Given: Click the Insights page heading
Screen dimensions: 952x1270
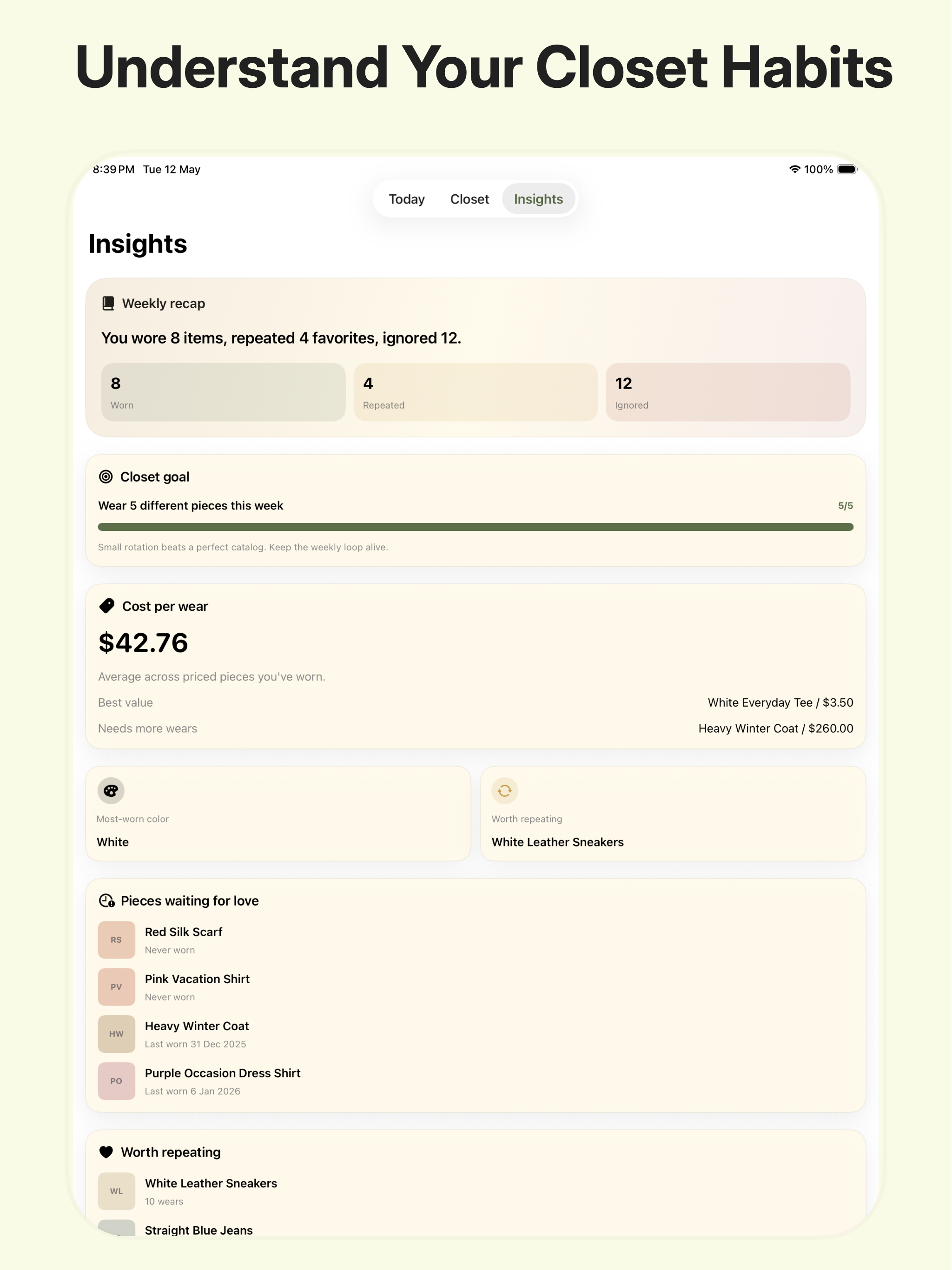Looking at the screenshot, I should click(x=138, y=244).
